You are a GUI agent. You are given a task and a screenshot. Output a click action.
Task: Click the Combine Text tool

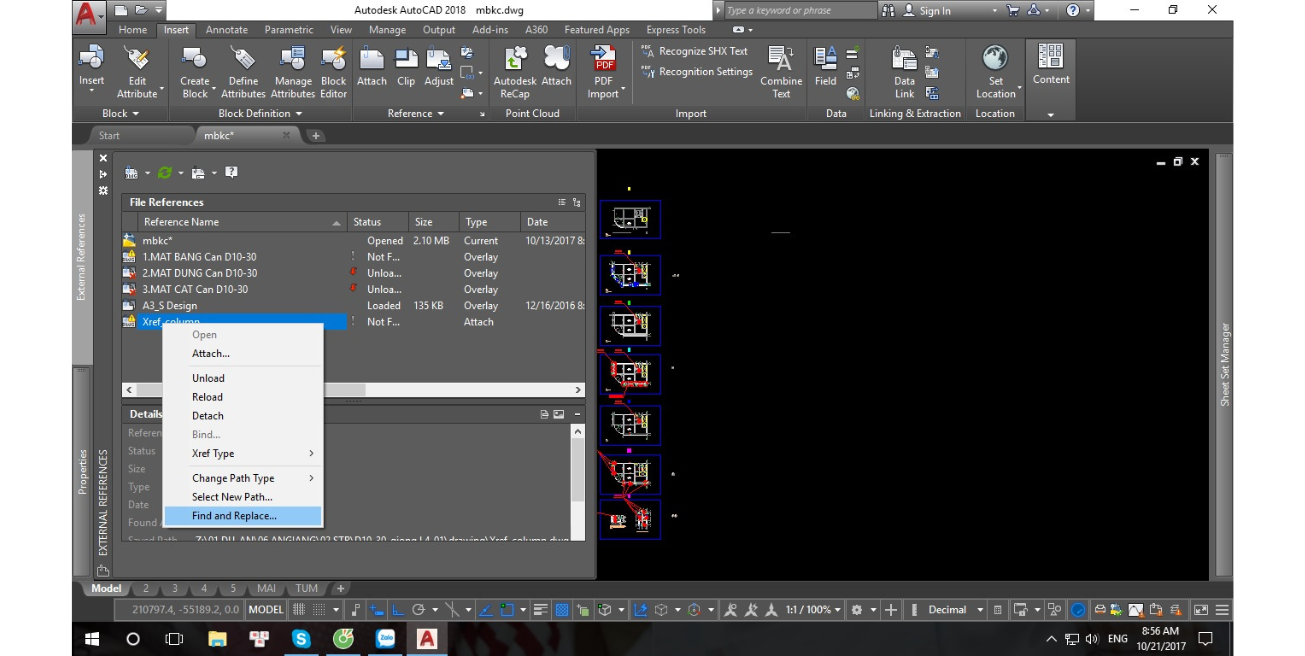click(x=781, y=72)
